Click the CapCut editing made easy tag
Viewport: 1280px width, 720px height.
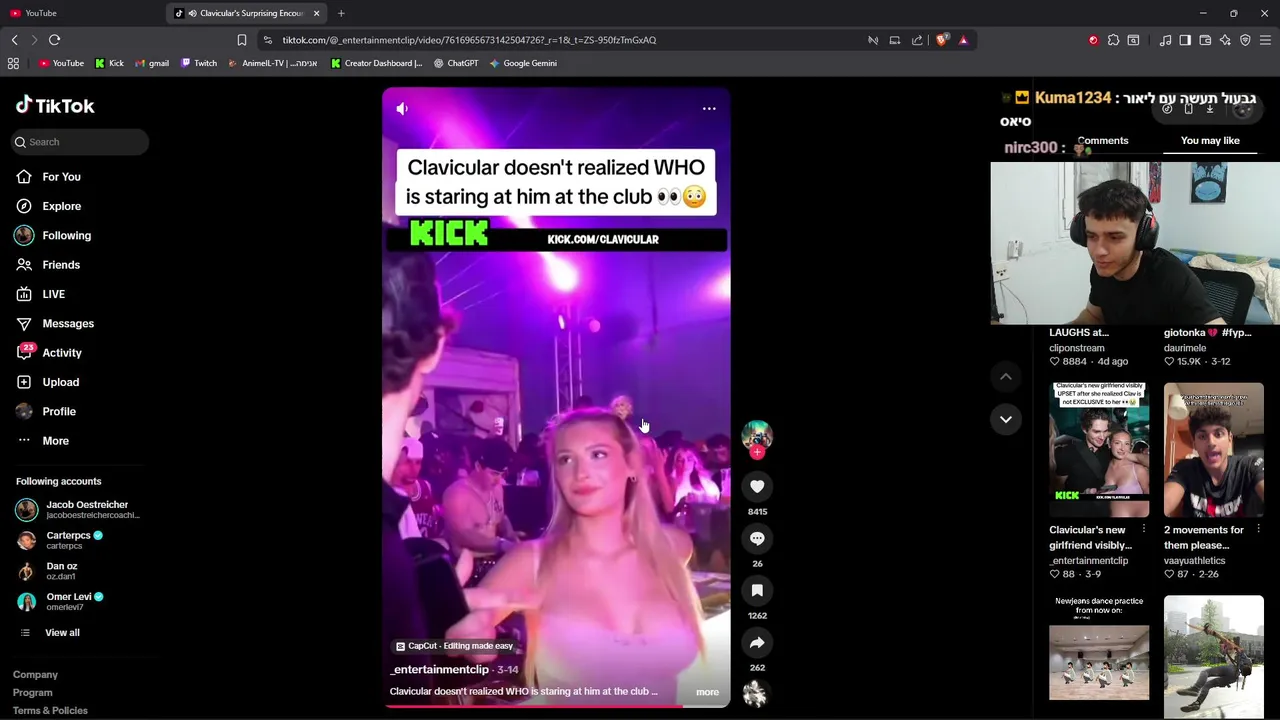(454, 646)
